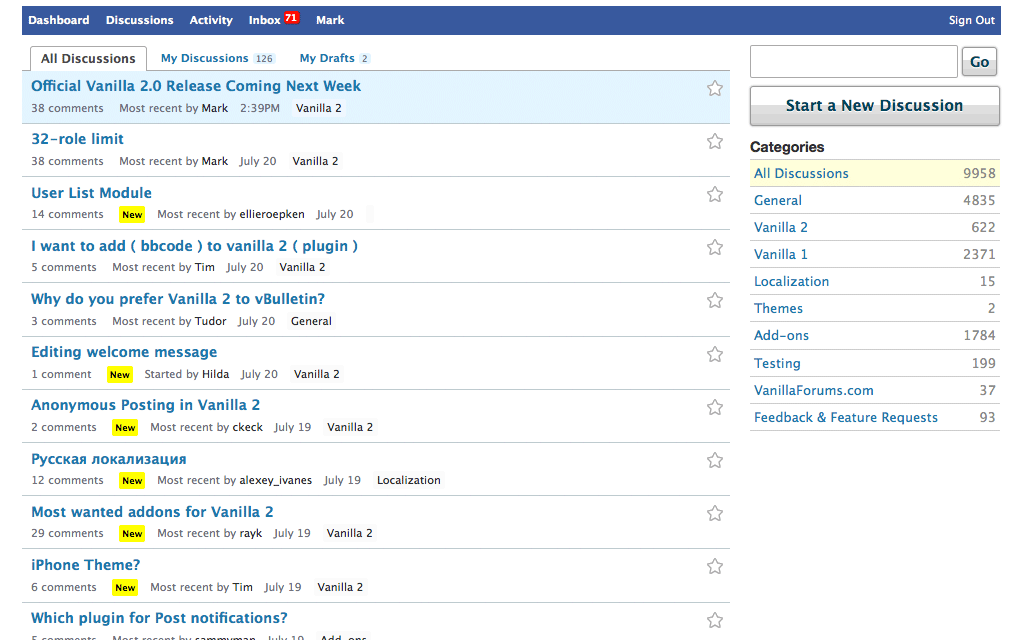Bookmark the Official Vanilla 2.0 Release discussion star
The width and height of the screenshot is (1024, 640).
point(714,88)
